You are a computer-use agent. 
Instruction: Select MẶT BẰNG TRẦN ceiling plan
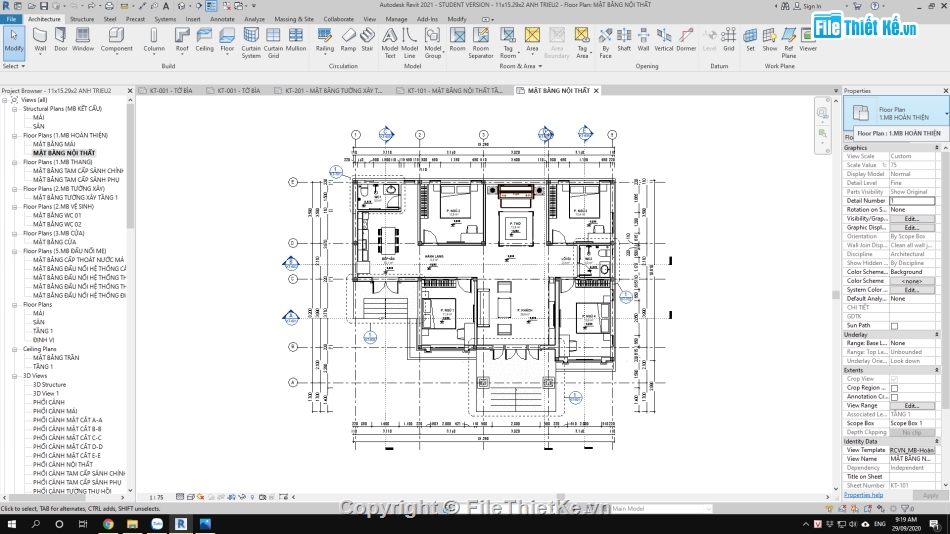click(56, 358)
